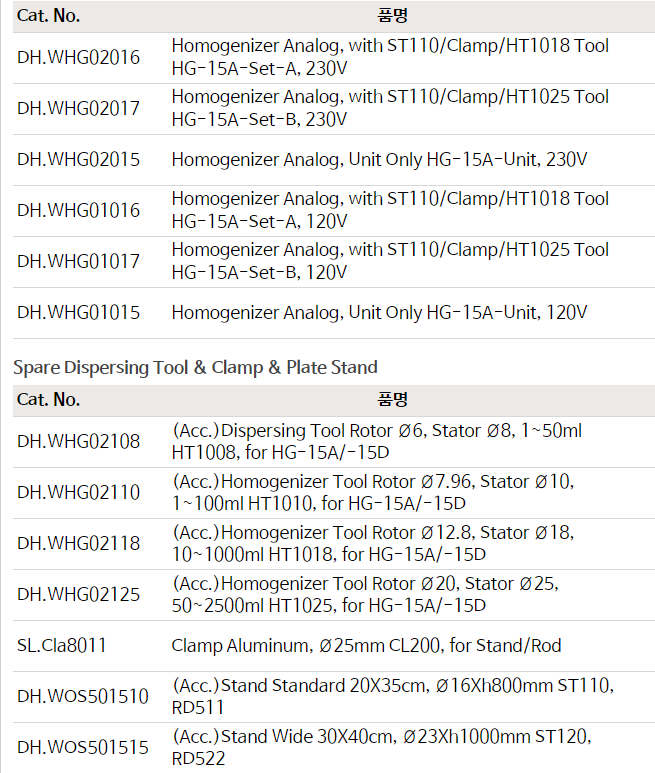Open catalog entry DH.WHG02015

(79, 160)
